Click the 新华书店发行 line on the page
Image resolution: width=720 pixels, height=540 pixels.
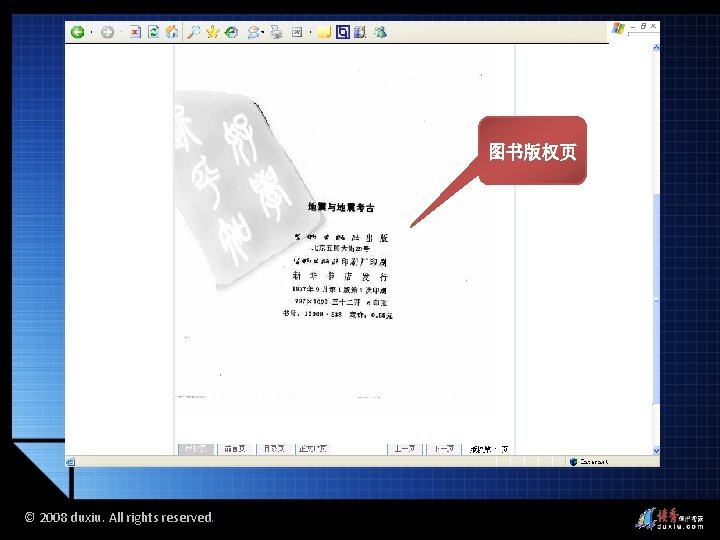click(340, 276)
